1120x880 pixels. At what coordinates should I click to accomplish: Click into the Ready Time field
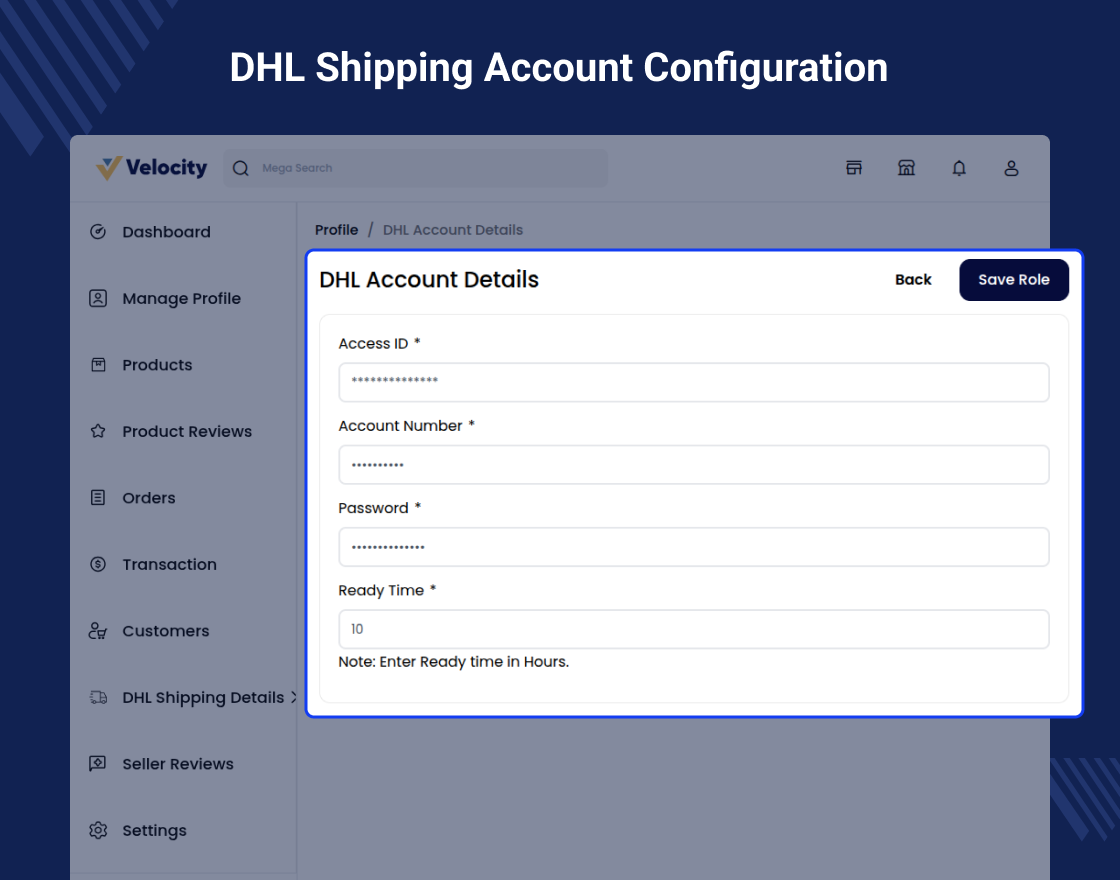coord(693,629)
